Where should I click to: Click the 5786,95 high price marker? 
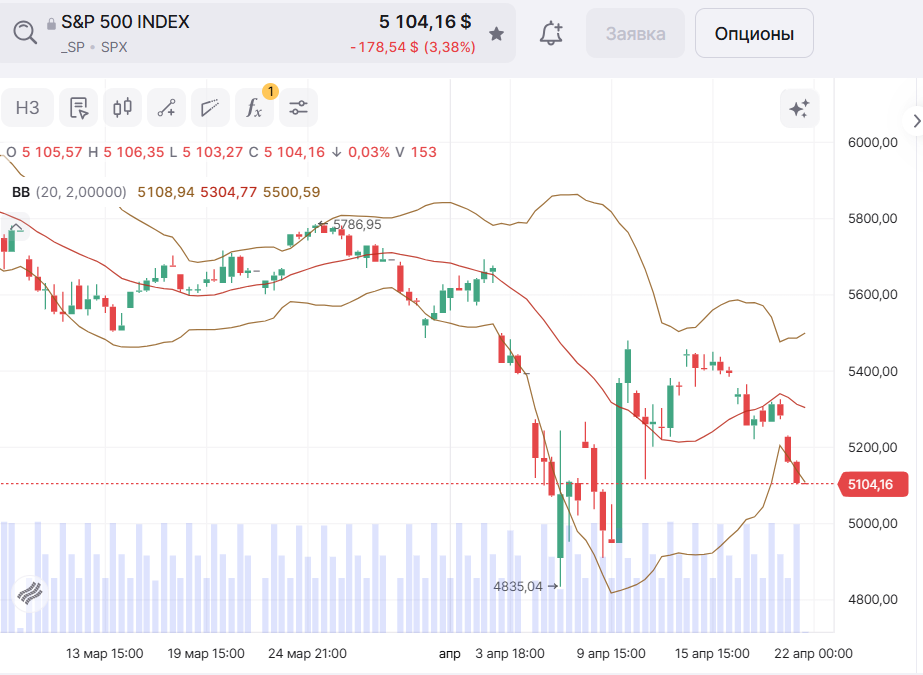pos(357,224)
